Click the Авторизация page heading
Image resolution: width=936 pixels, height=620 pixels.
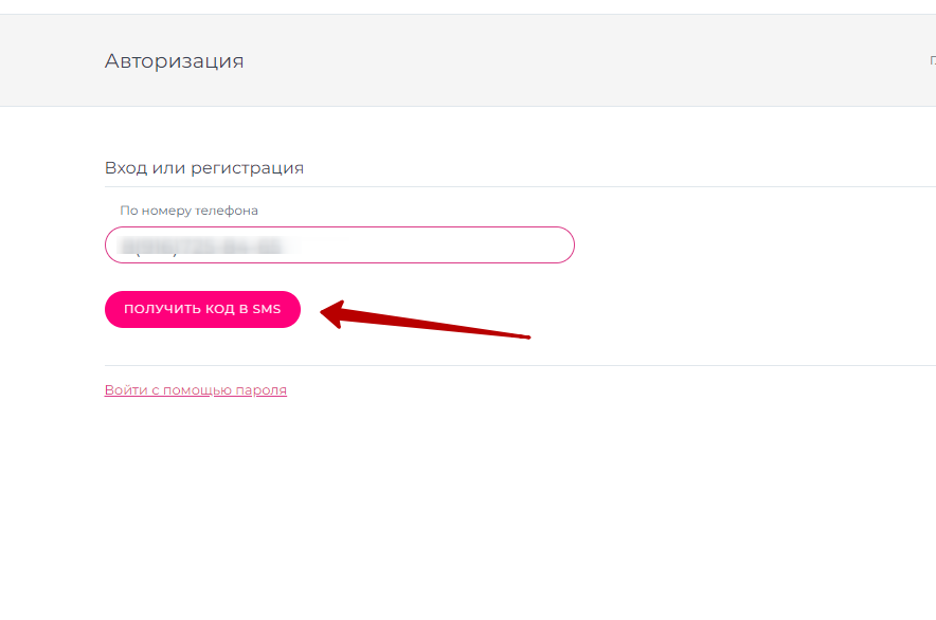point(174,61)
